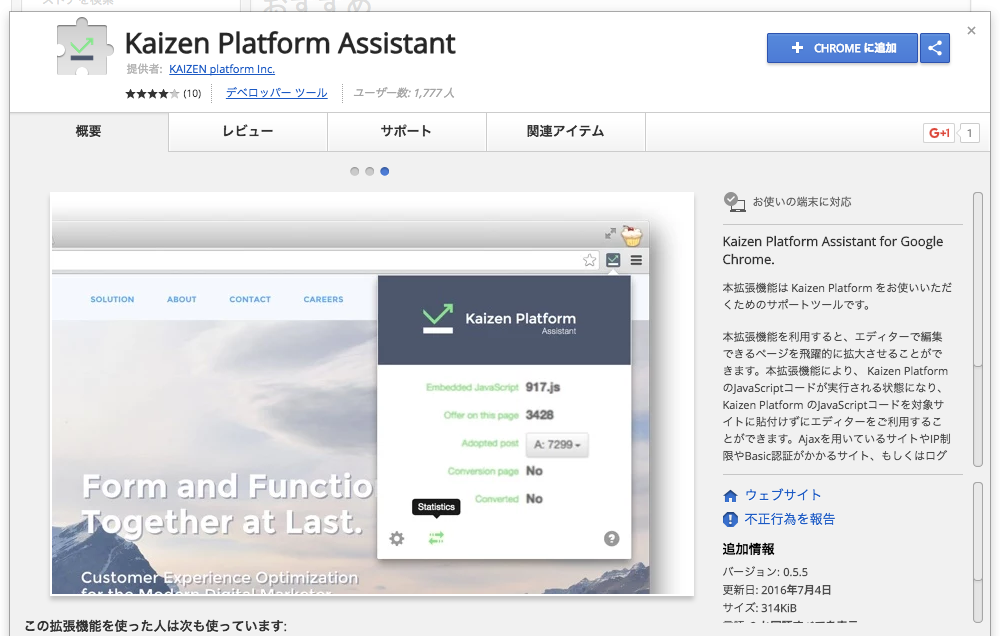
Task: Close the extension detail dialog
Action: tap(971, 31)
